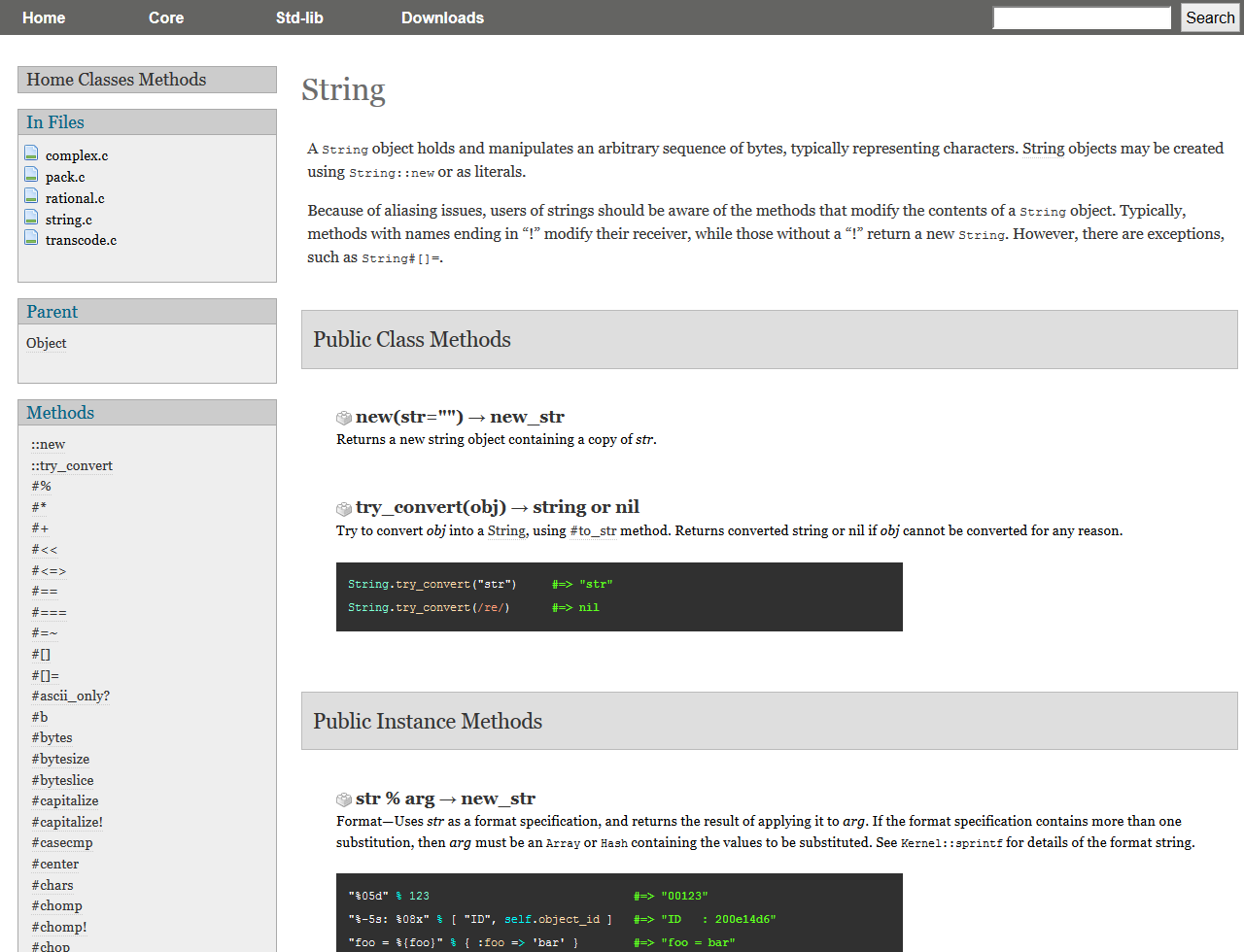Click the file icon beside pack.c
1244x952 pixels.
tap(31, 175)
